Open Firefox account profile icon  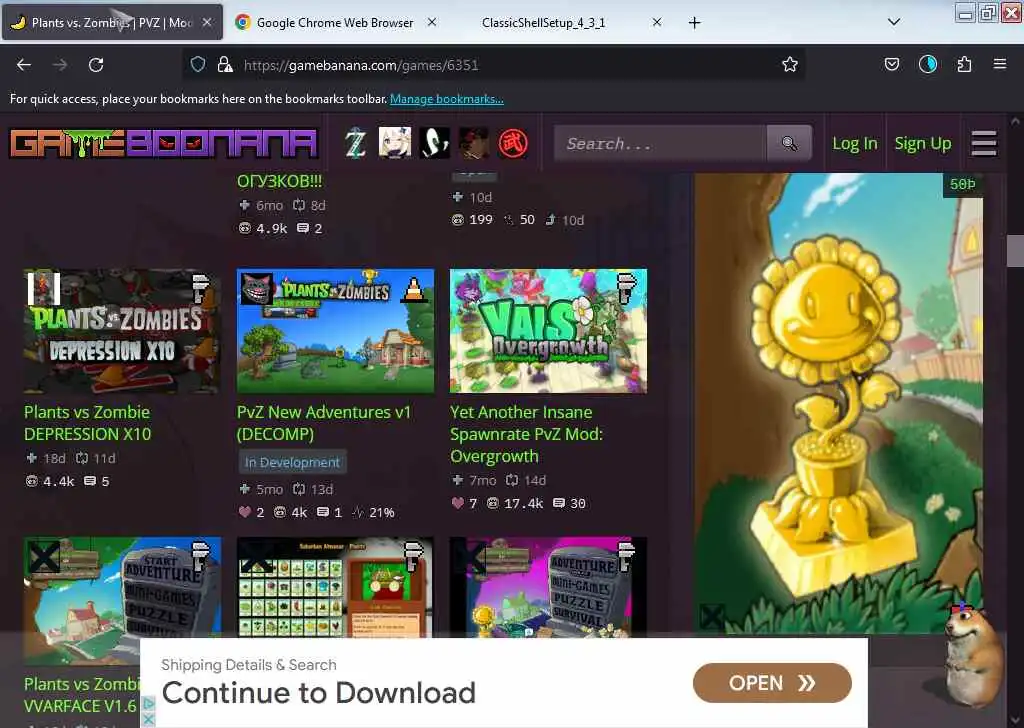(927, 64)
